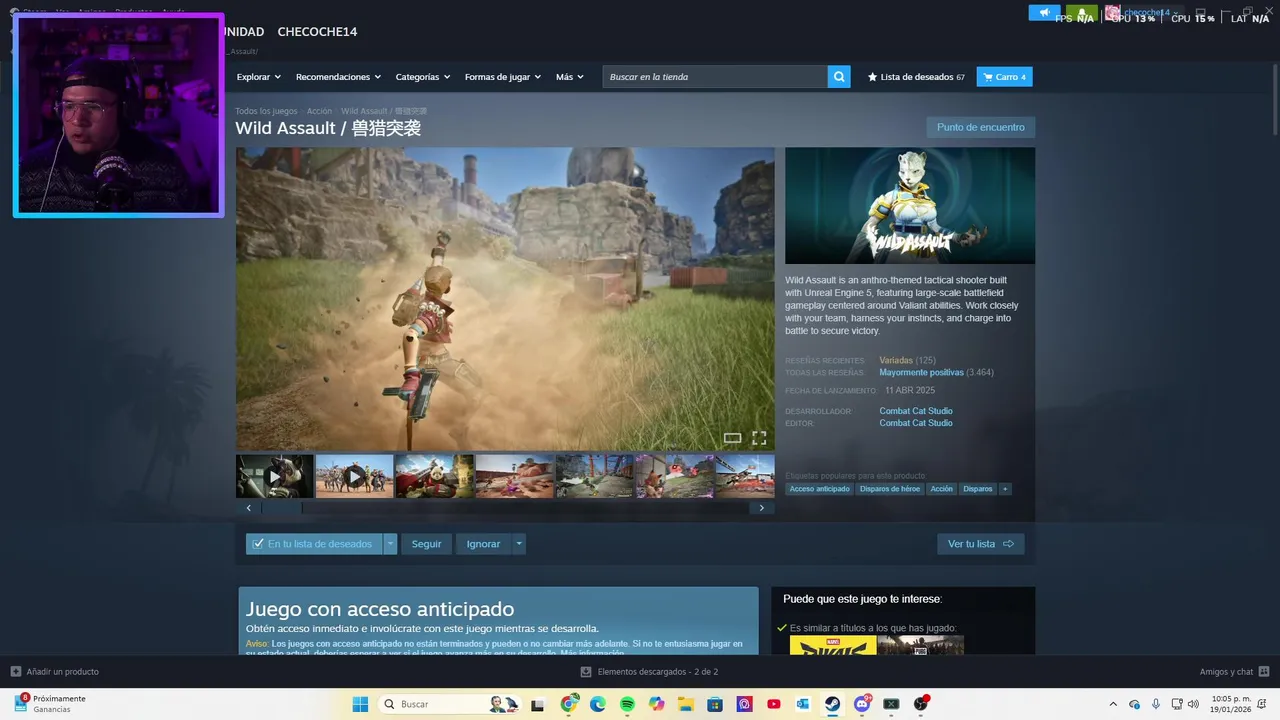
Task: Go to Acción breadcrumb link
Action: point(319,111)
